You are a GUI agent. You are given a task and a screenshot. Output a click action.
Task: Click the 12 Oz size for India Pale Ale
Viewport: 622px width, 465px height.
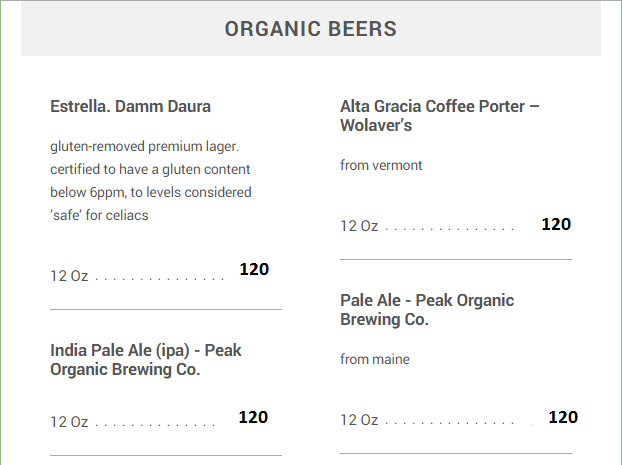[x=69, y=422]
